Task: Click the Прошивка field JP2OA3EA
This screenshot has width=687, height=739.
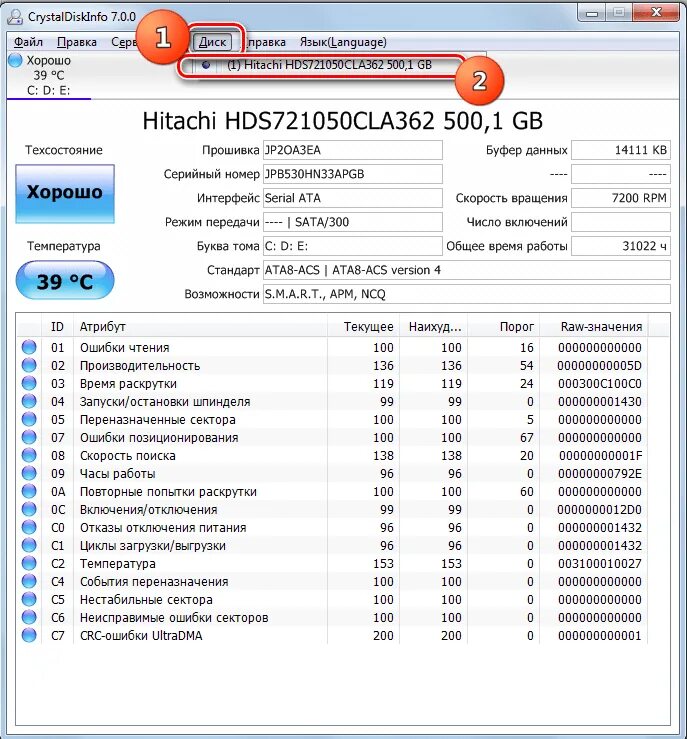Action: point(352,150)
